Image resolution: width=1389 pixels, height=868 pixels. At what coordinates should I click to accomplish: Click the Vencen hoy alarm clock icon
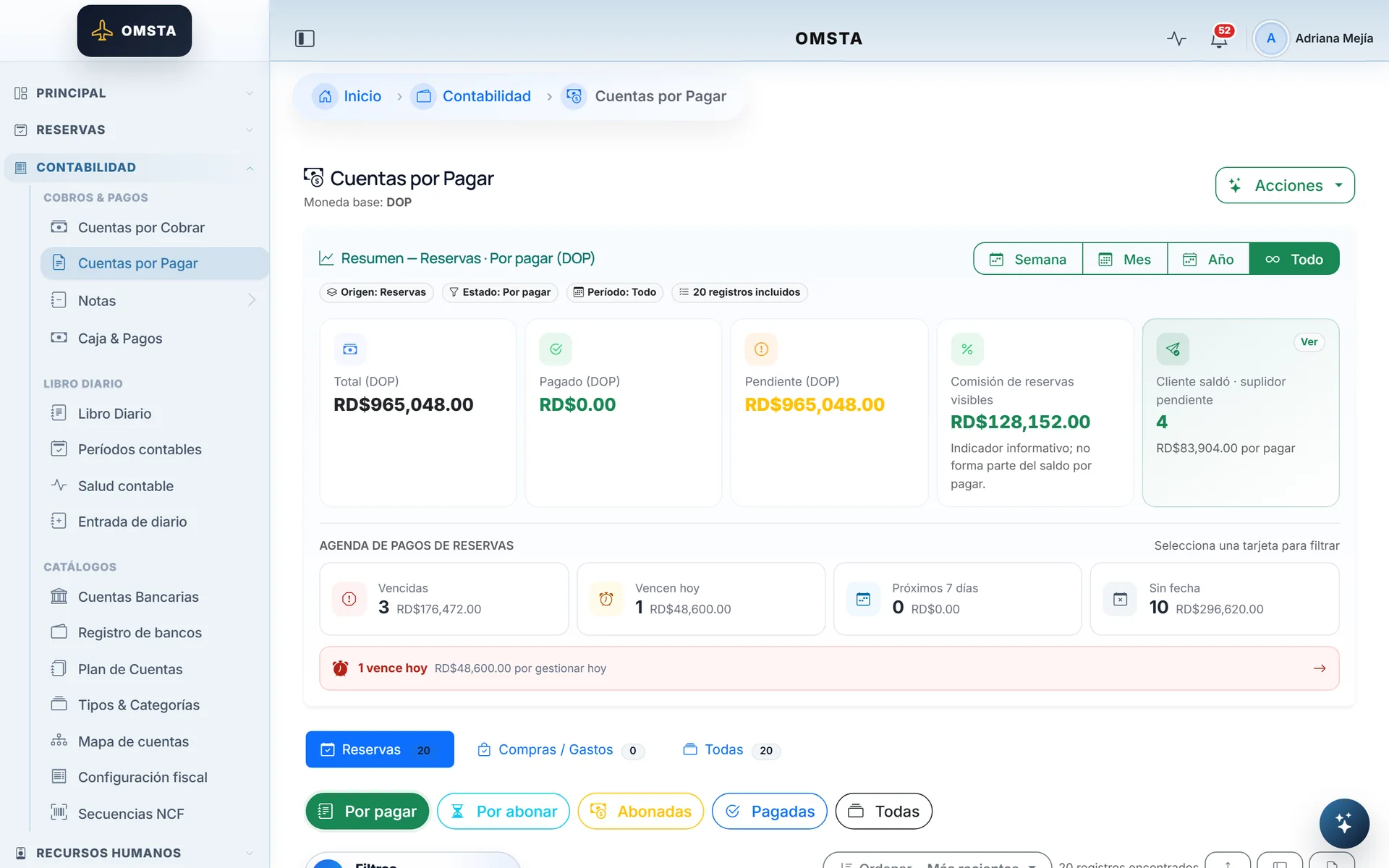tap(606, 599)
